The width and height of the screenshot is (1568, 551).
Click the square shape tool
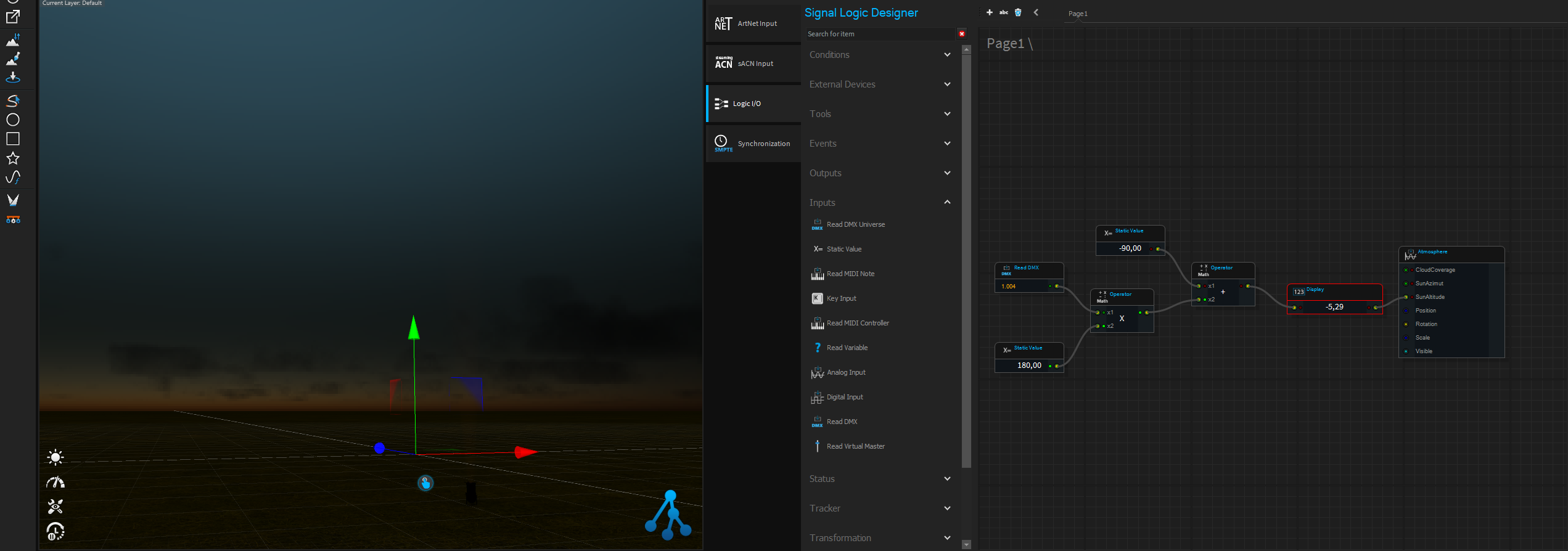click(x=13, y=139)
